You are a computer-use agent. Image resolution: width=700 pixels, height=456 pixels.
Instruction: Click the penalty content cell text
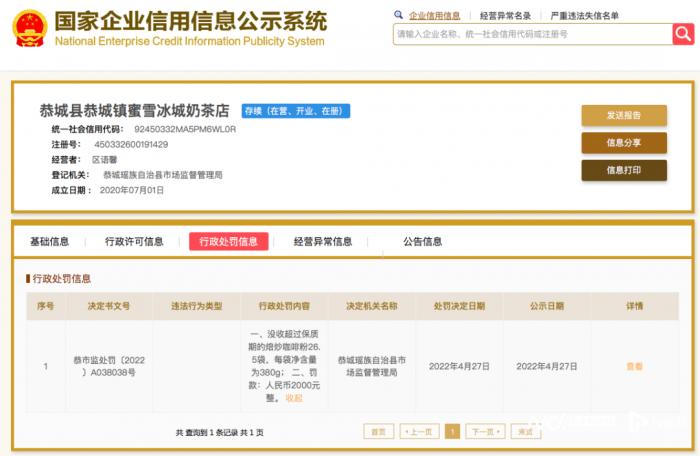click(284, 366)
